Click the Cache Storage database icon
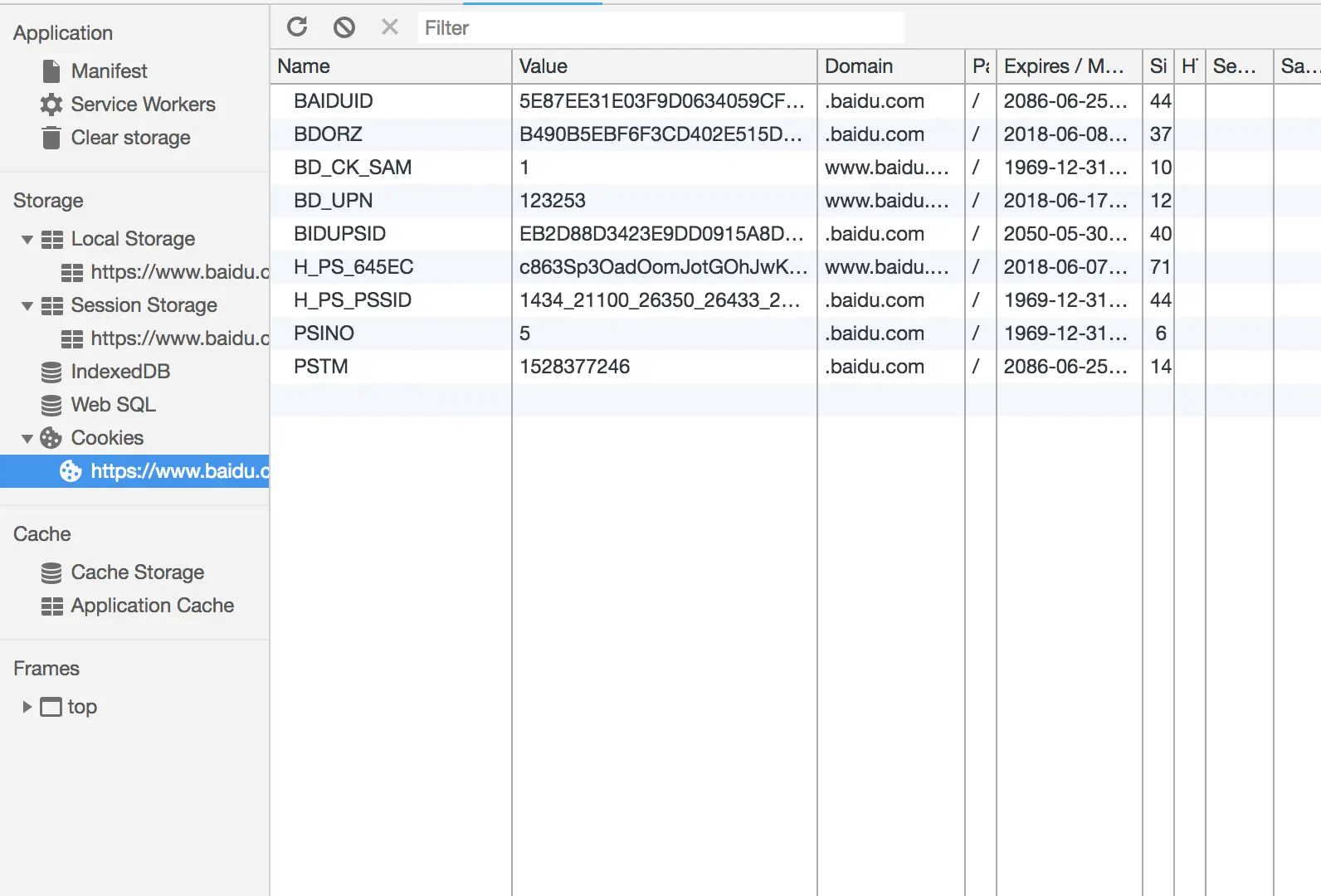Image resolution: width=1321 pixels, height=896 pixels. (51, 572)
